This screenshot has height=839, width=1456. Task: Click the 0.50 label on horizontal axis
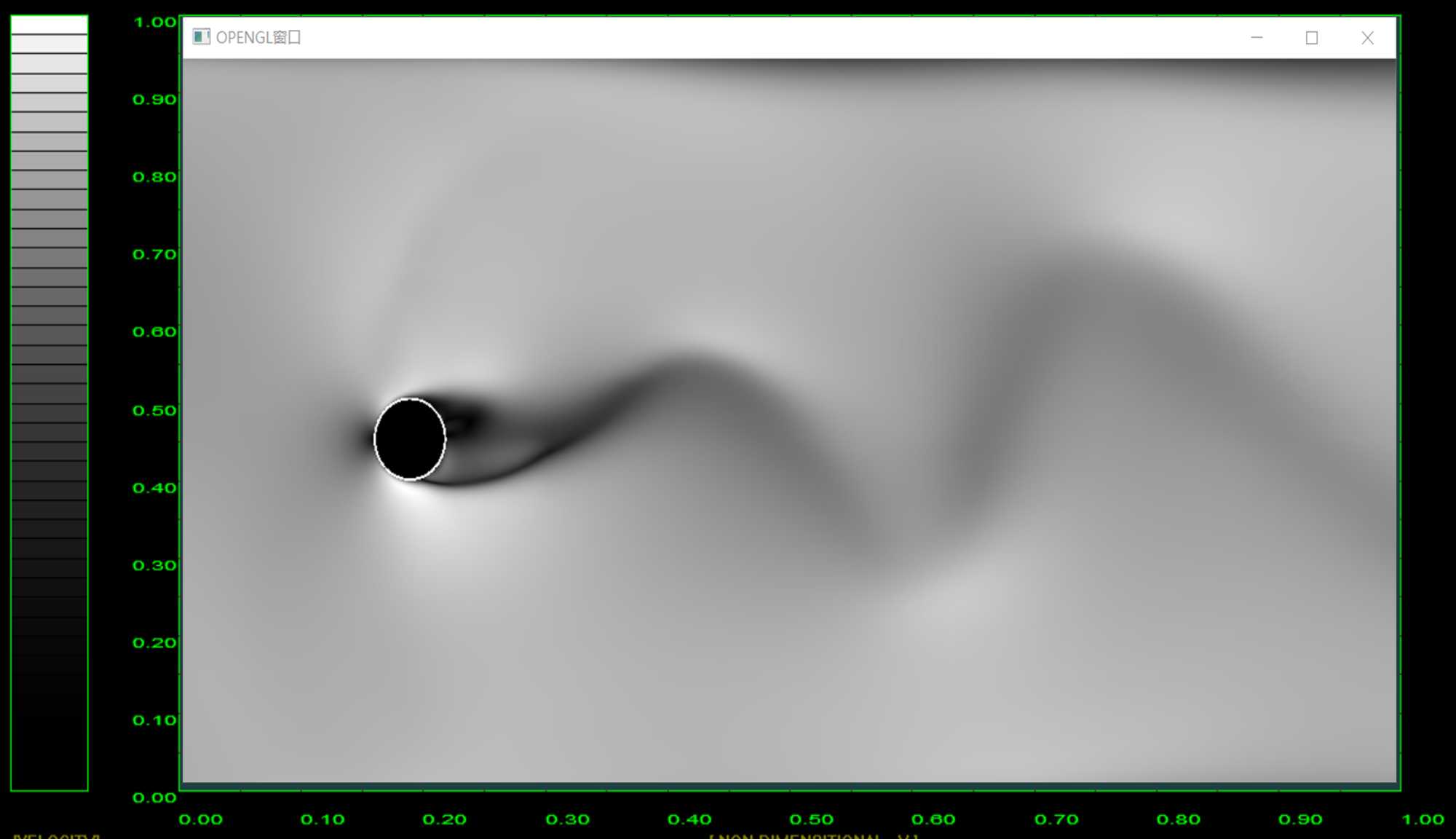tap(811, 819)
